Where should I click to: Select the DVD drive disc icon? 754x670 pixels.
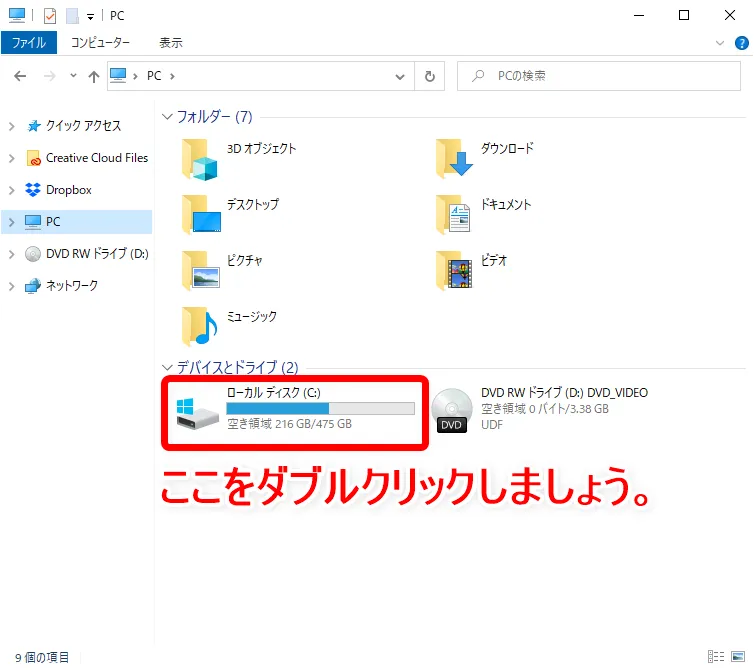point(452,410)
